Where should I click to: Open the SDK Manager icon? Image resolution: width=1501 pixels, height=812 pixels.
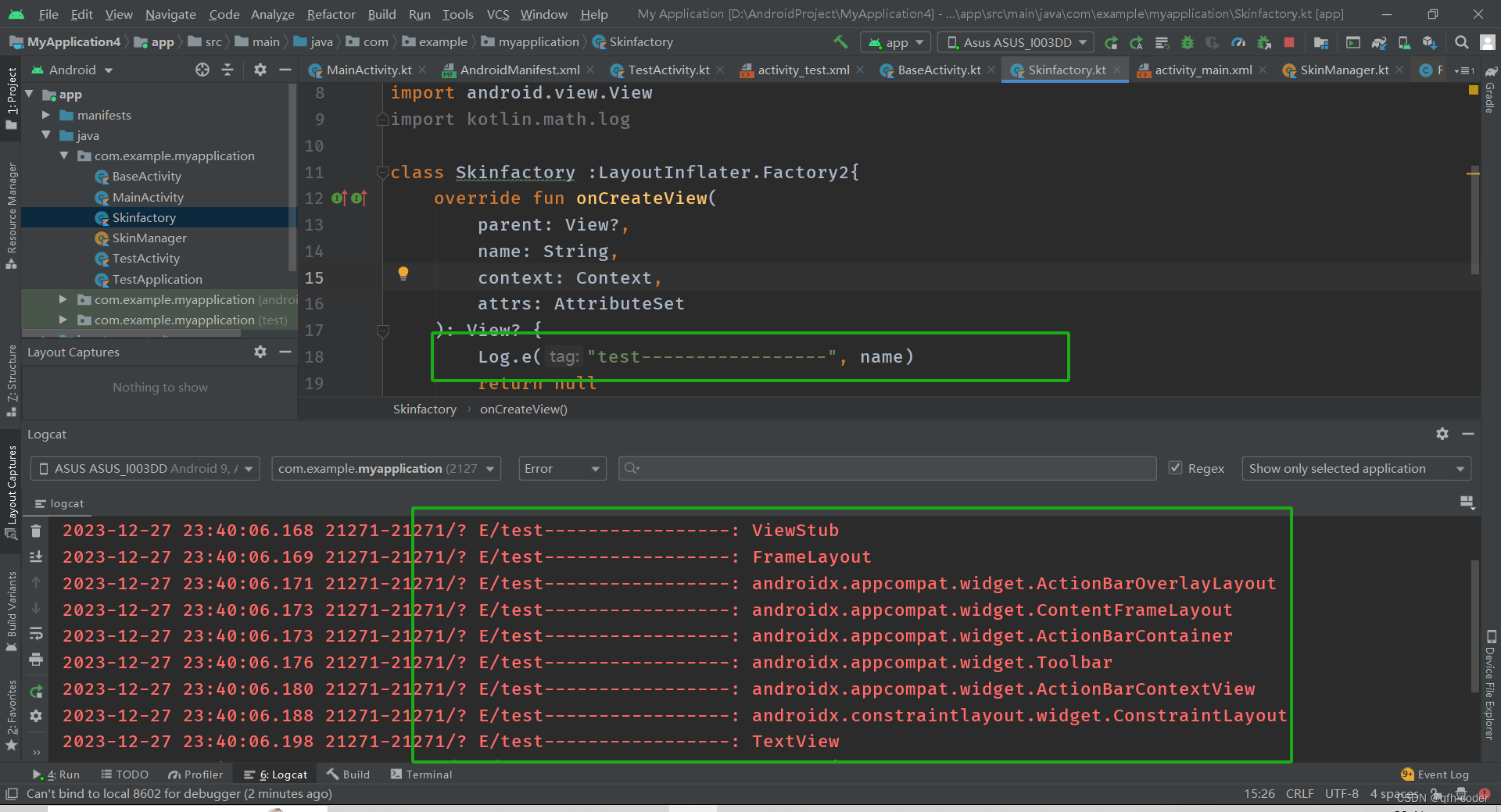point(1430,42)
